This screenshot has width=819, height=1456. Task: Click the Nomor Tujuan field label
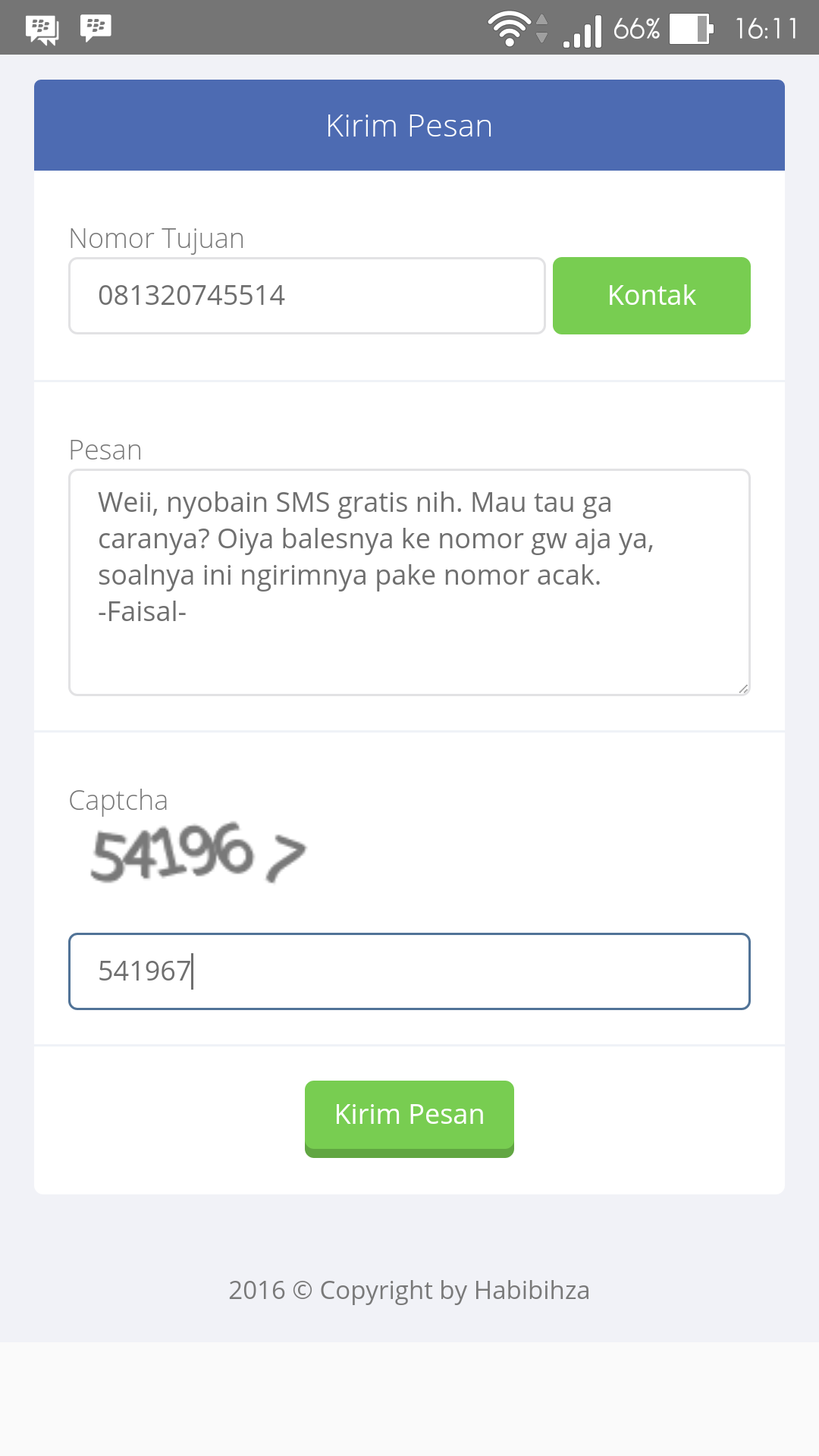(x=156, y=239)
